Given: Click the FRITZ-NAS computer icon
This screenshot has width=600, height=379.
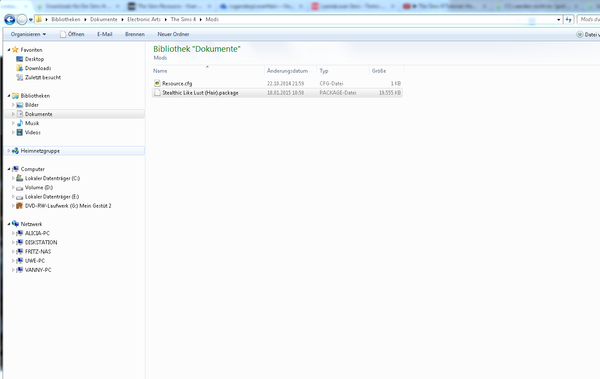Looking at the screenshot, I should point(20,251).
